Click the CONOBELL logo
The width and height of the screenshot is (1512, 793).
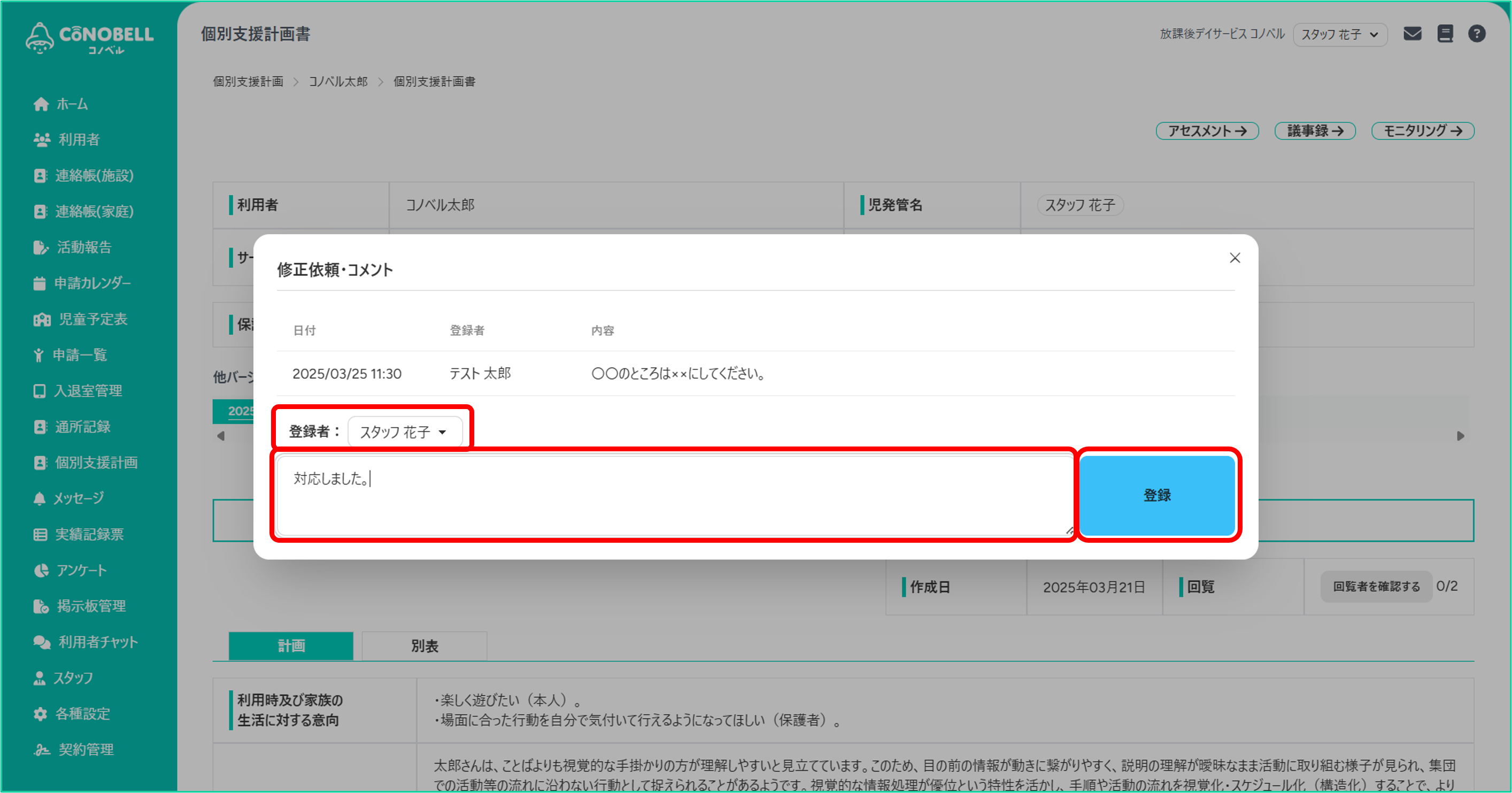[x=89, y=39]
